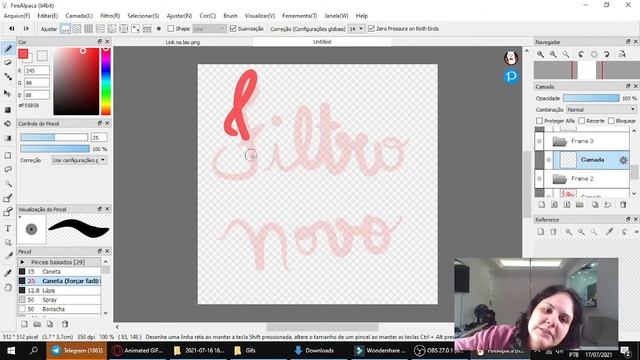Add a new brush in Pincel panel

point(24,324)
